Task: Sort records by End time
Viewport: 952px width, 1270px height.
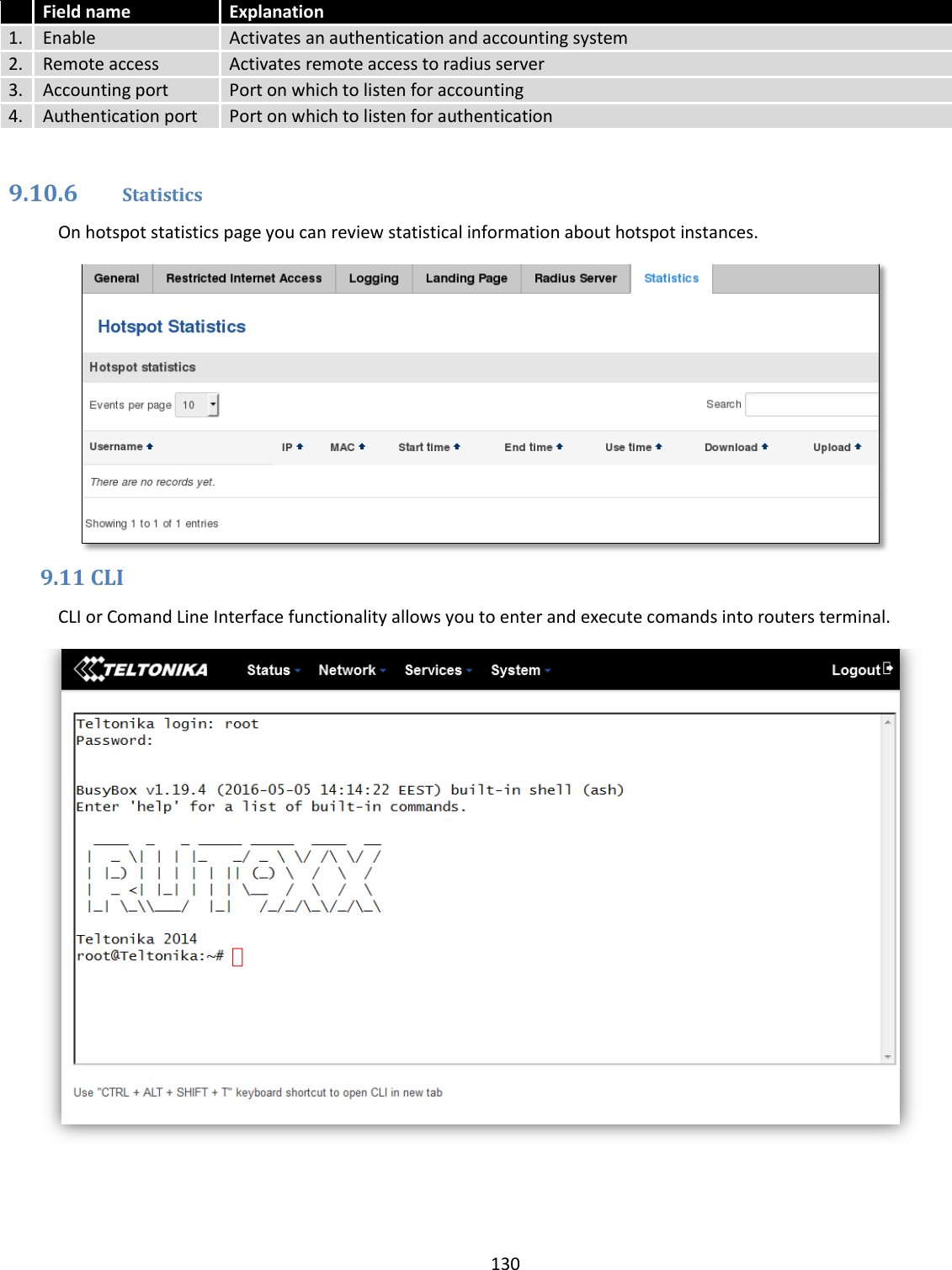Action: pyautogui.click(x=533, y=447)
